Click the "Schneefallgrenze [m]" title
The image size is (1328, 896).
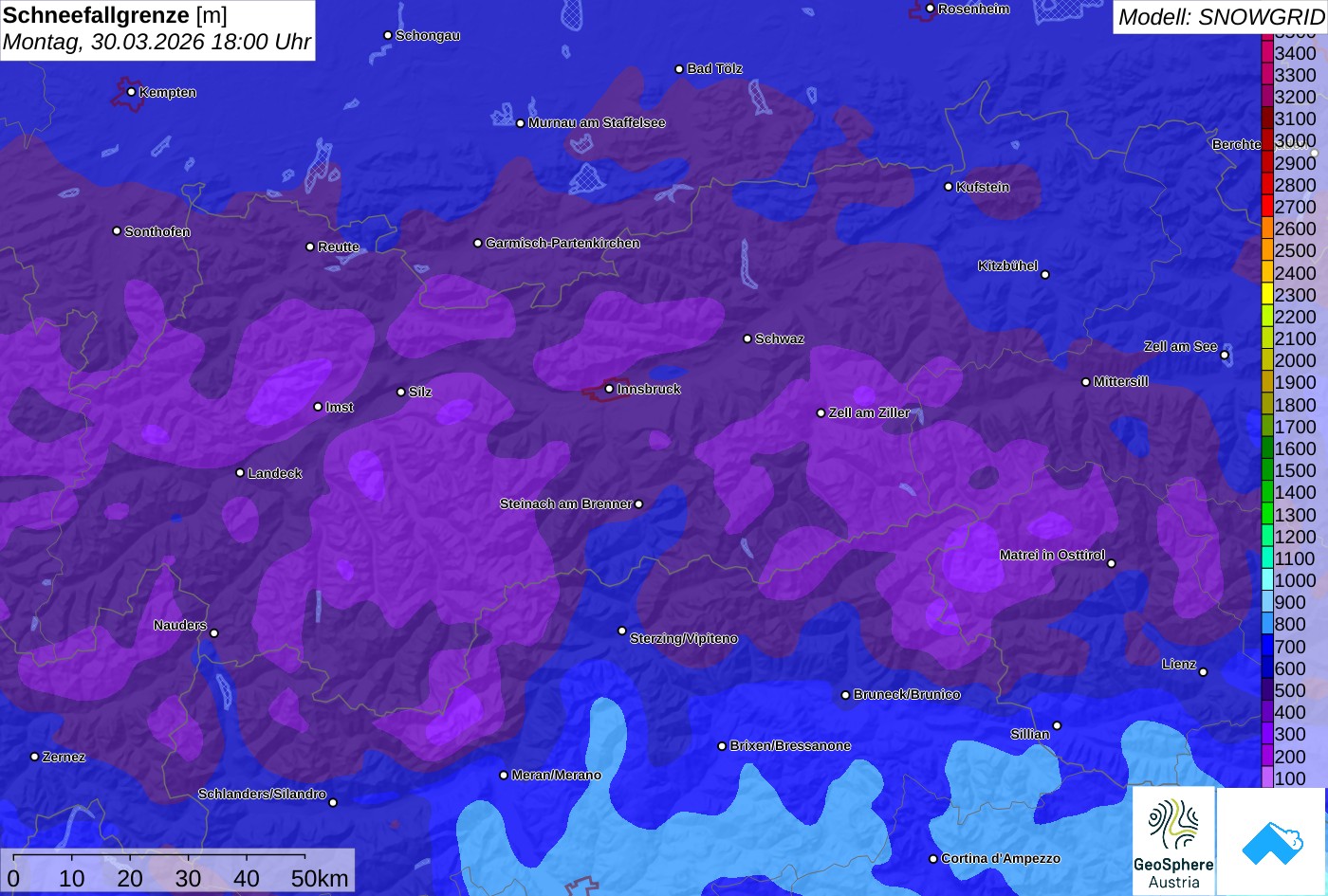115,16
